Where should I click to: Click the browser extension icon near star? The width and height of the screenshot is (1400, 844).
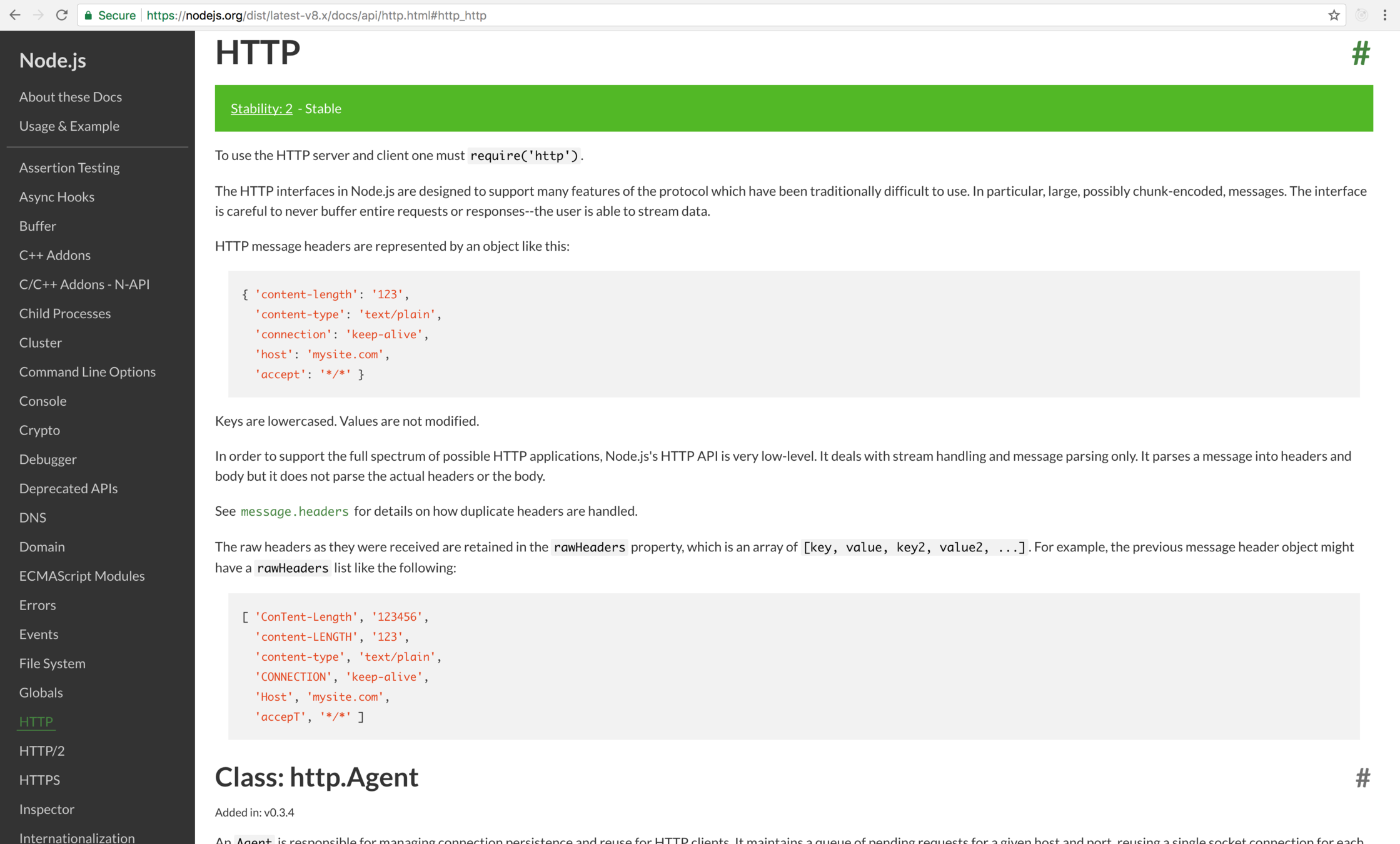point(1361,15)
